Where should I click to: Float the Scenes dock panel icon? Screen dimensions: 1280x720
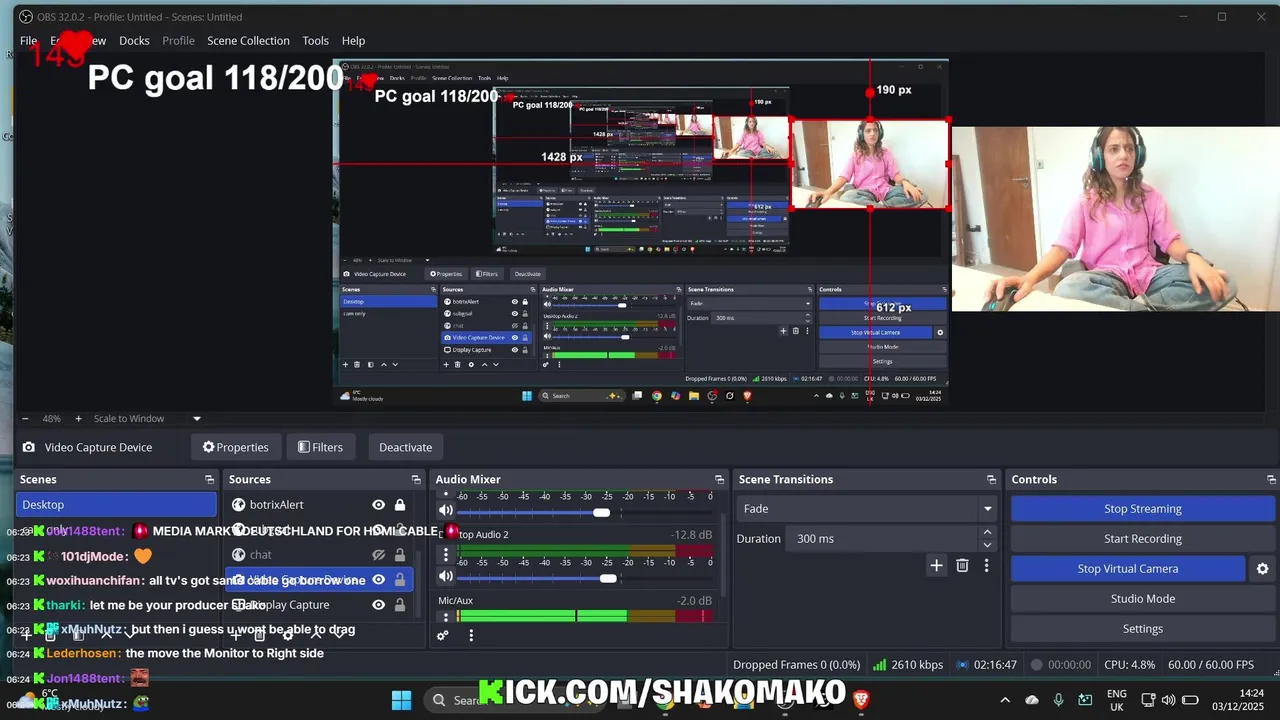pos(209,480)
